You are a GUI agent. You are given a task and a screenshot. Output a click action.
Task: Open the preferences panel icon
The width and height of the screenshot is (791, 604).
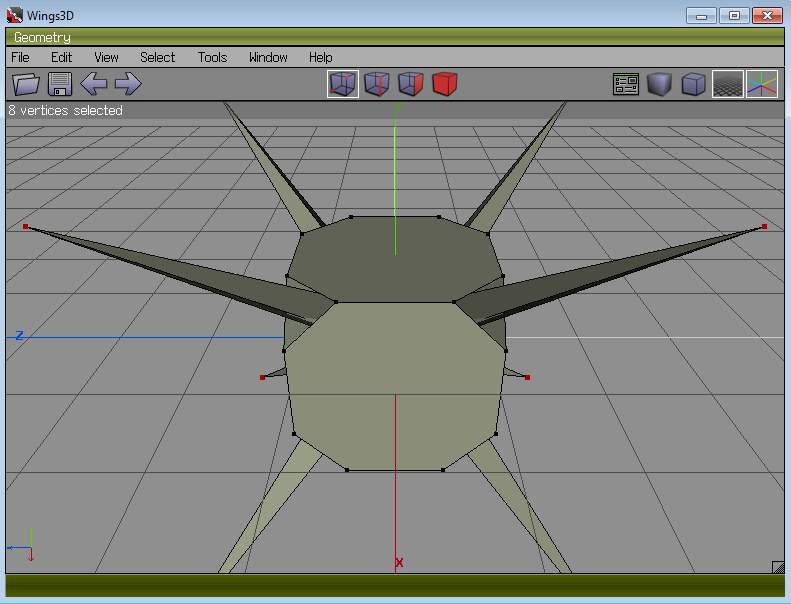click(626, 84)
